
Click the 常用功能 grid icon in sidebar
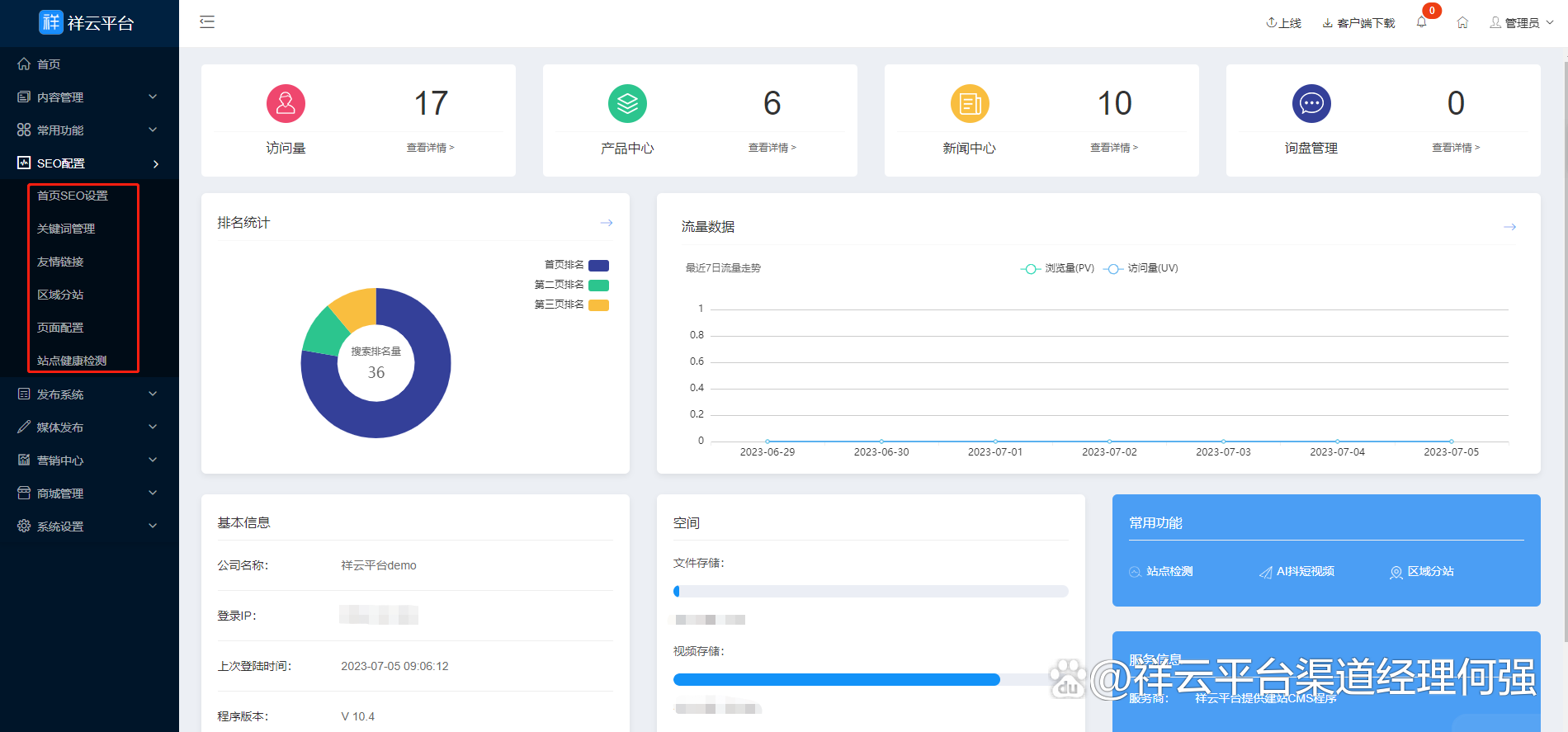(24, 130)
